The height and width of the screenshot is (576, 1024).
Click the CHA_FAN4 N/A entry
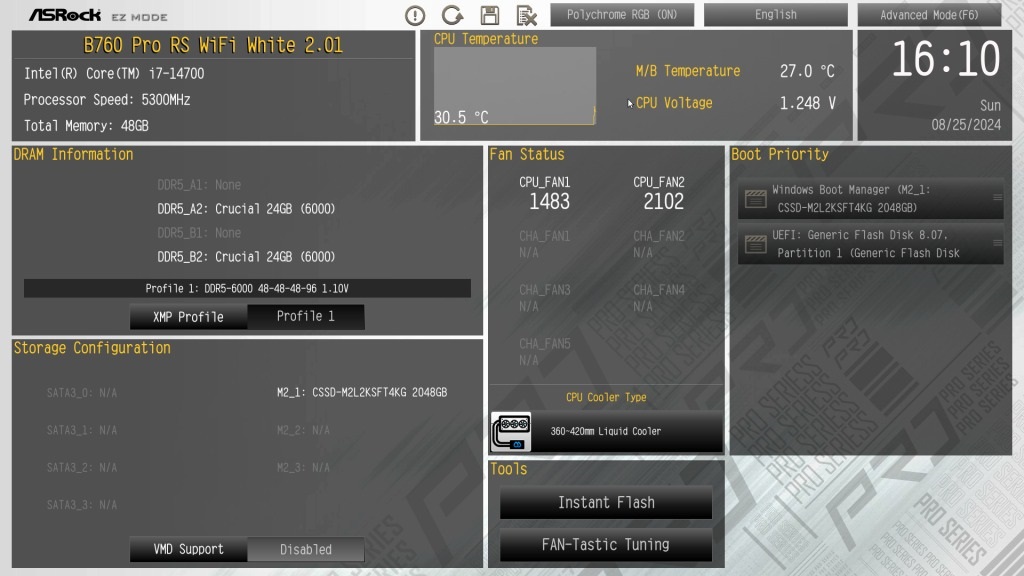pos(658,298)
